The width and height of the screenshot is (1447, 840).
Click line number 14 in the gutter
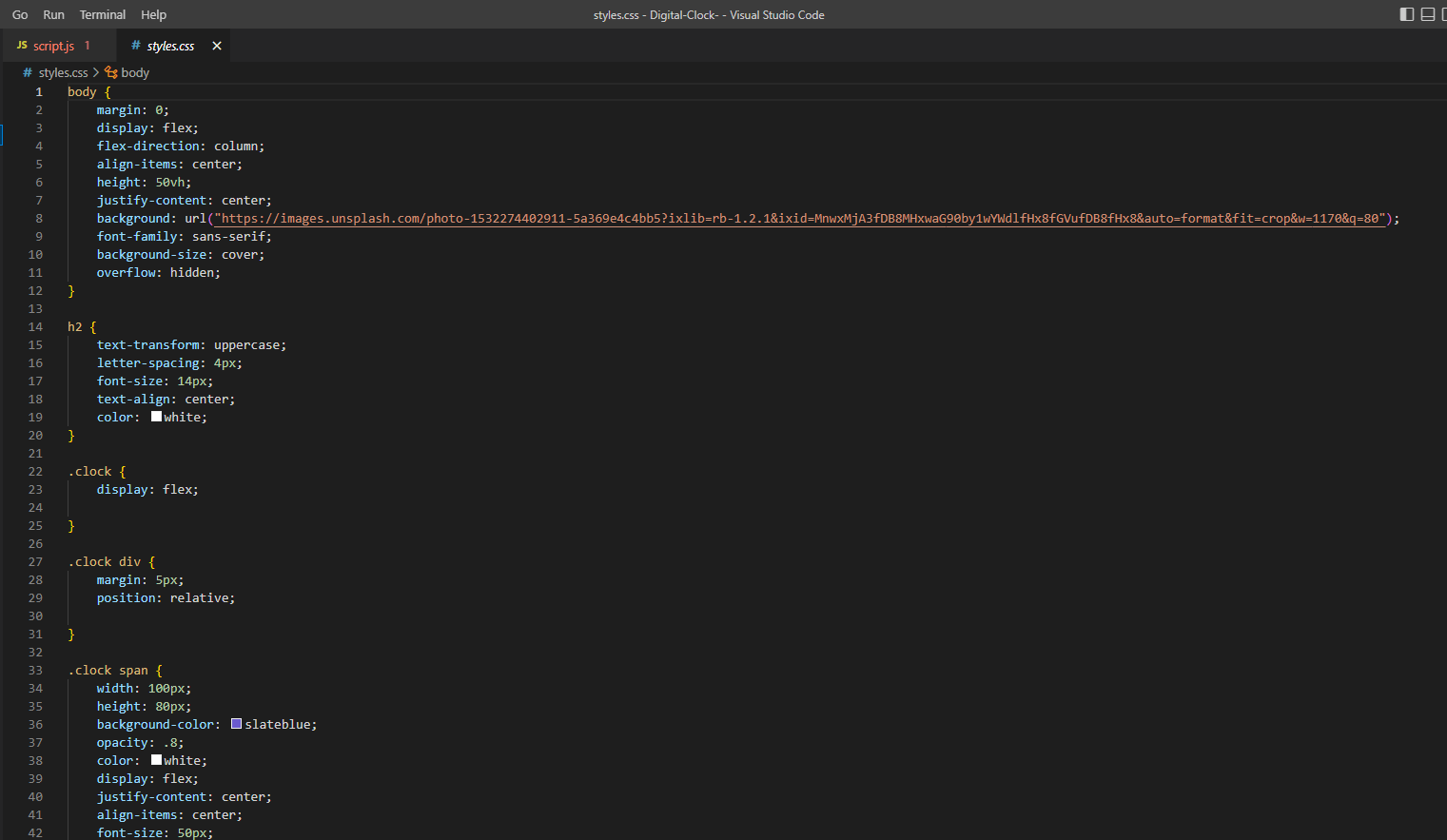tap(35, 326)
